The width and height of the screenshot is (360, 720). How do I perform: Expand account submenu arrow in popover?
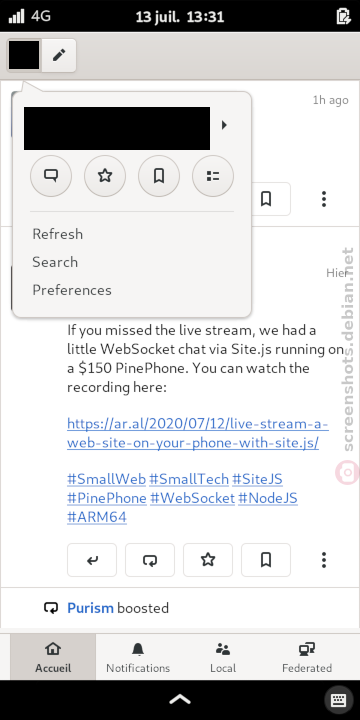224,125
